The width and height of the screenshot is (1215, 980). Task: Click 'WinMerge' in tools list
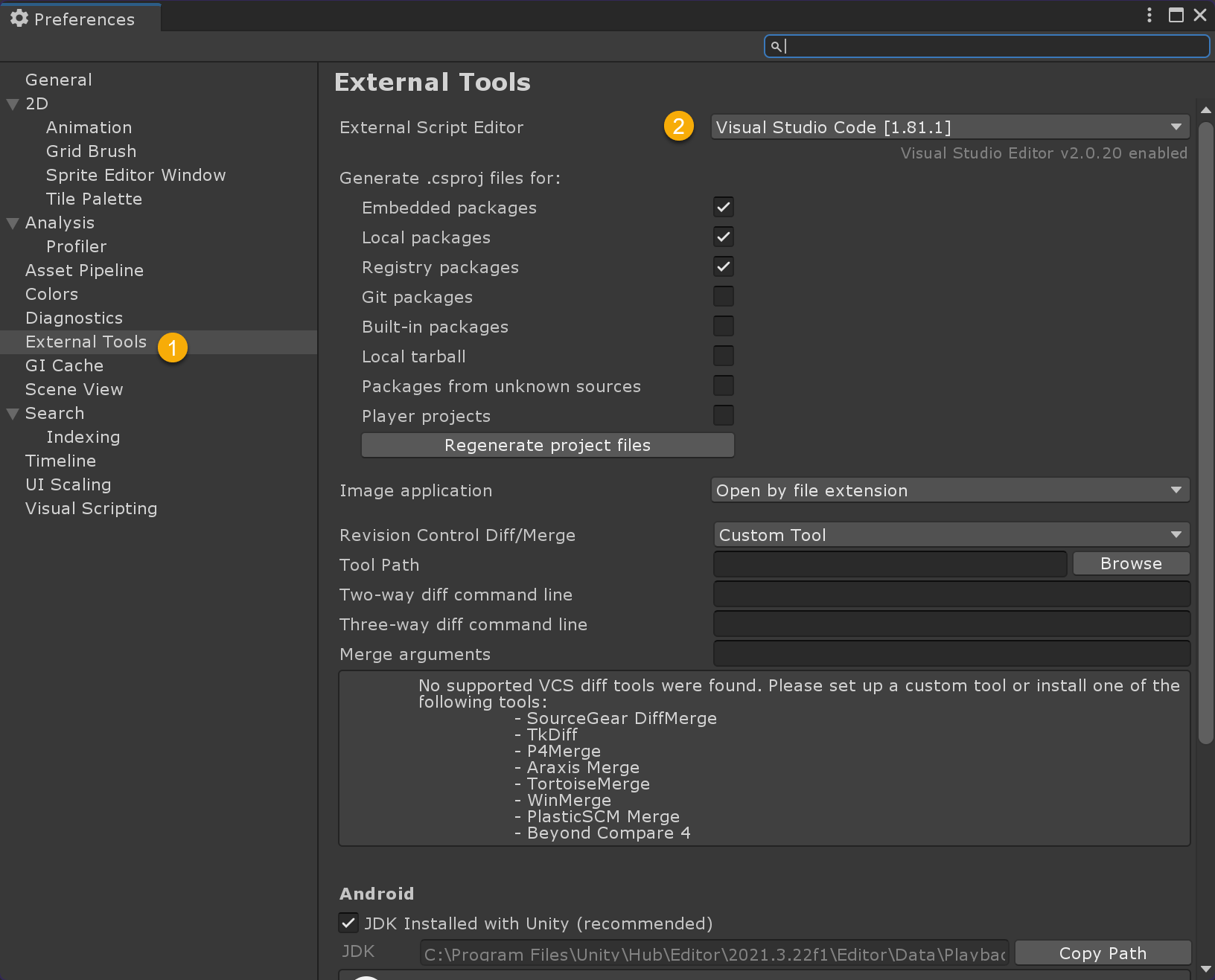(x=570, y=801)
